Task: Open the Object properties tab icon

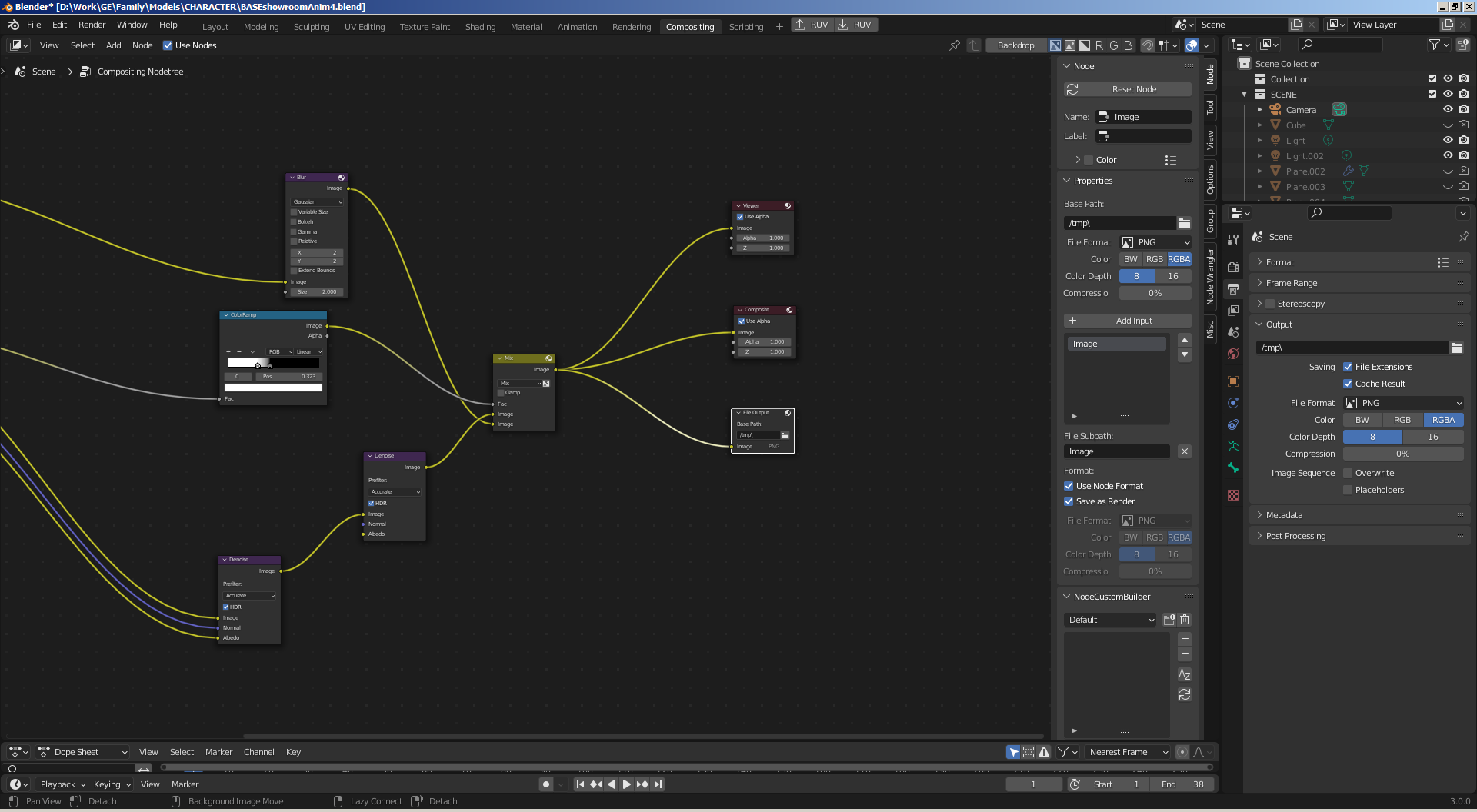Action: (1233, 381)
